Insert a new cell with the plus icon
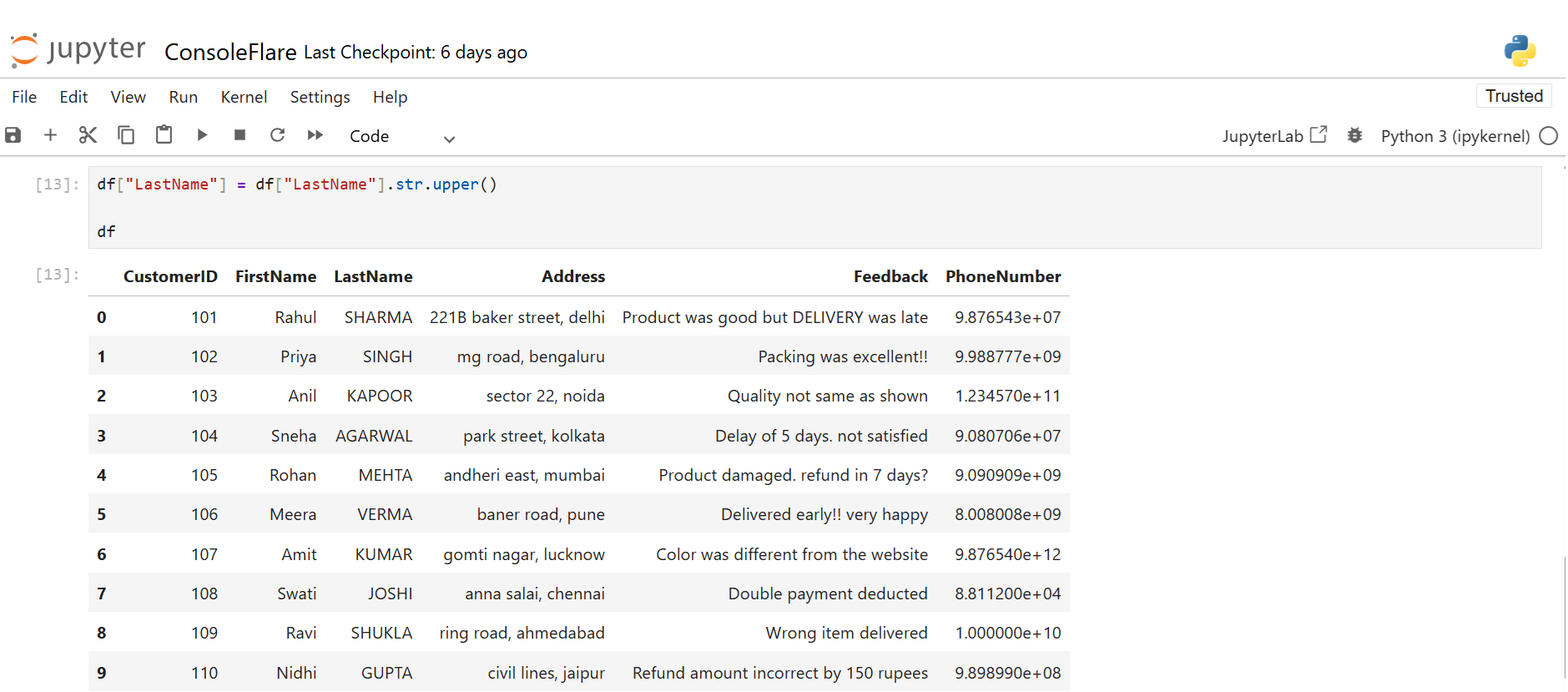This screenshot has height=692, width=1568. 50,135
